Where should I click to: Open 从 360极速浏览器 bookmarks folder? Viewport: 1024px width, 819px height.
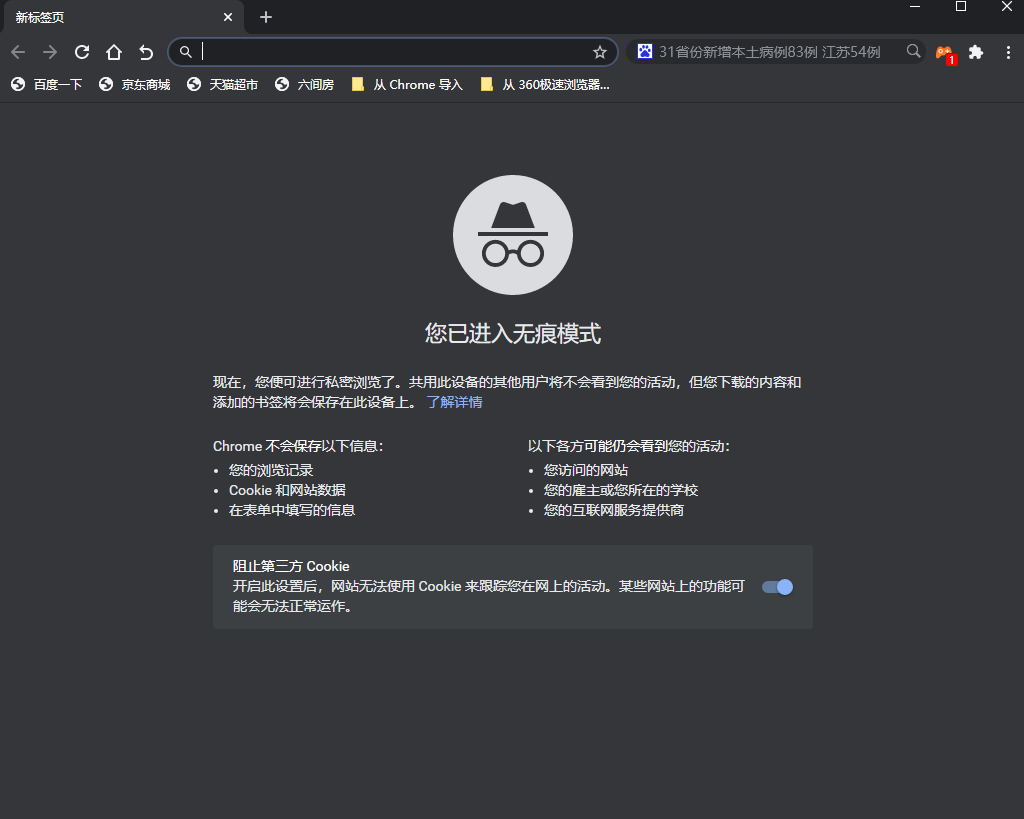coord(545,85)
